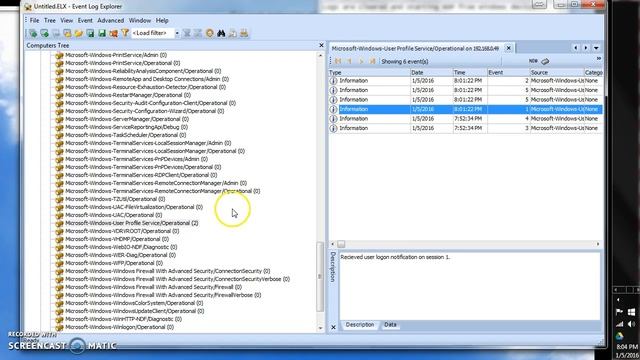Sort events by the Source column header
This screenshot has height=360, width=640.
coord(557,72)
